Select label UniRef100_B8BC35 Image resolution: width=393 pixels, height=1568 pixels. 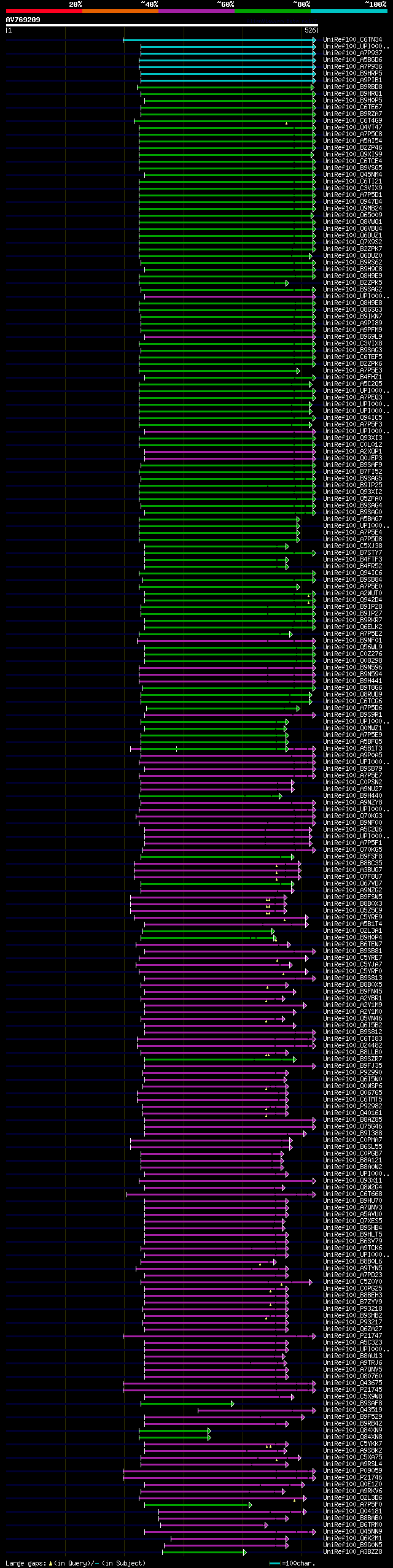click(352, 863)
